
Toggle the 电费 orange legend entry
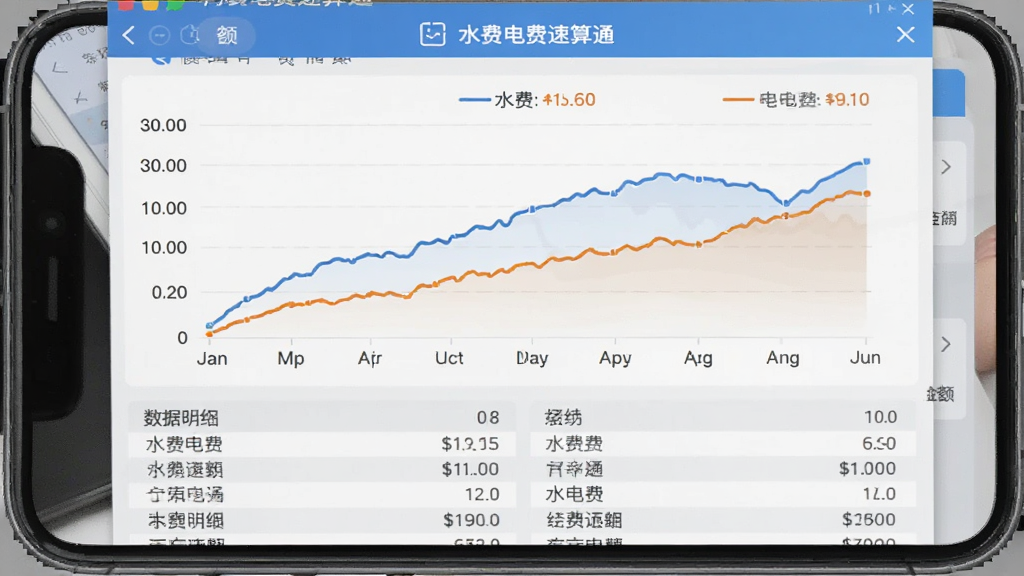pos(771,100)
